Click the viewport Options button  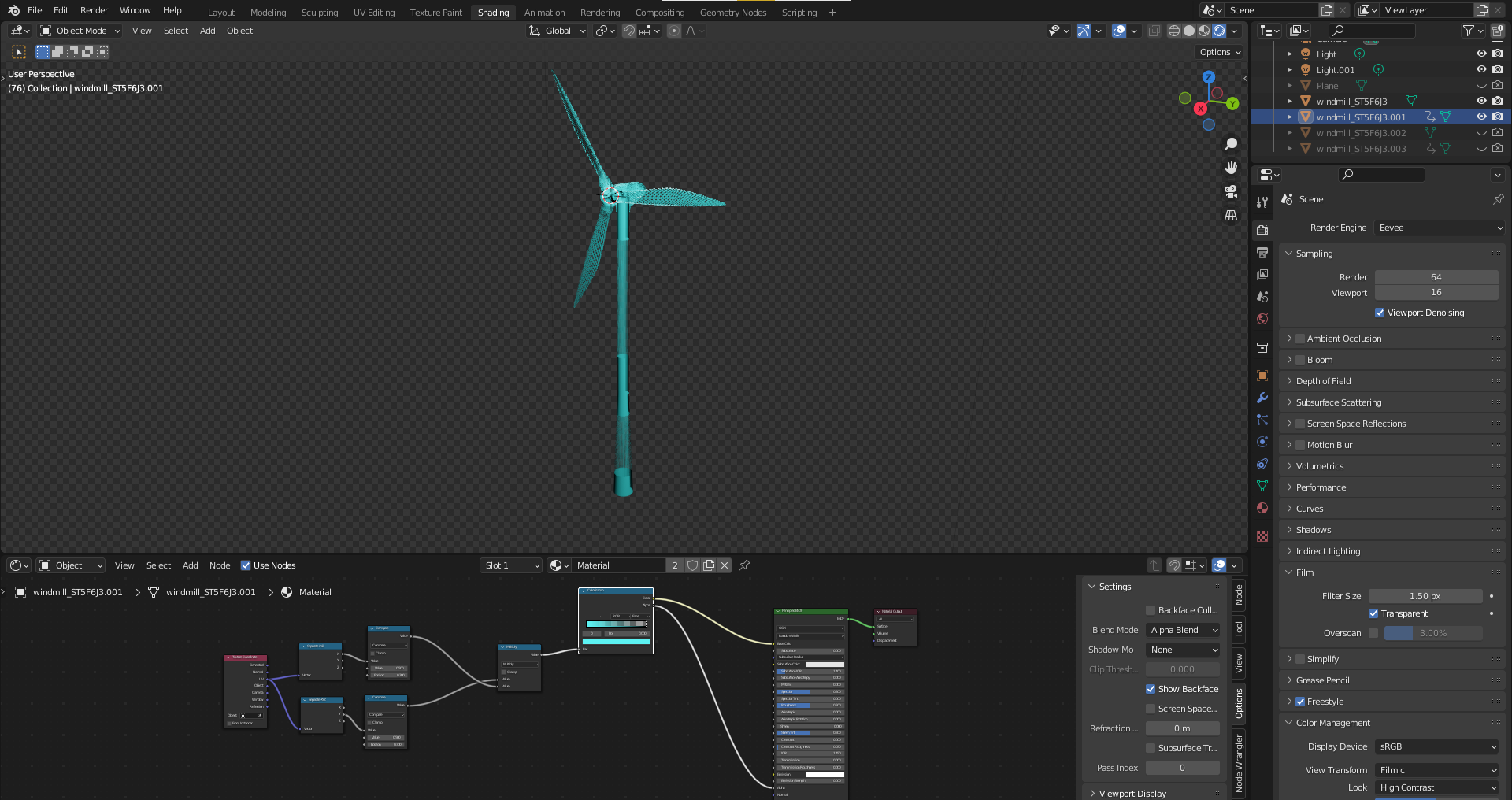click(x=1219, y=52)
